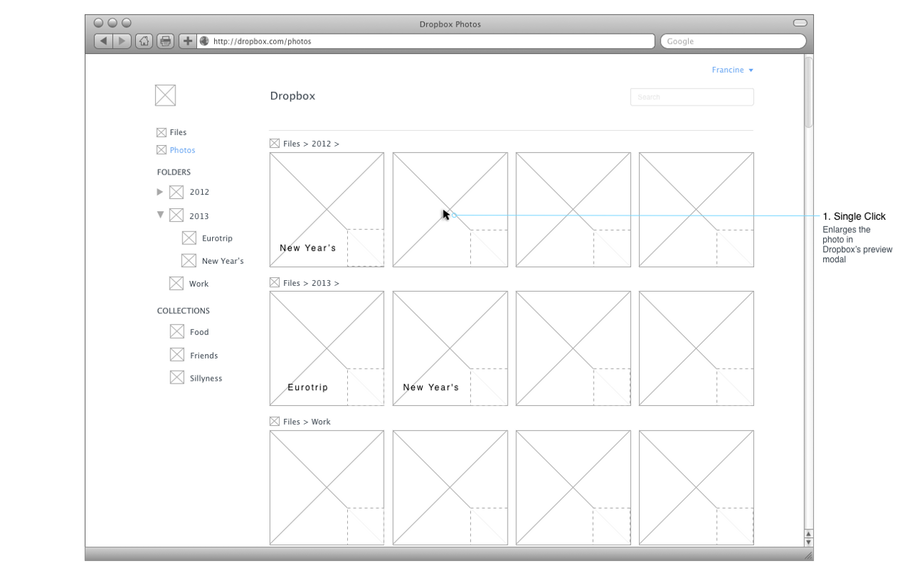Click the print icon in browser toolbar
The height and width of the screenshot is (574, 900).
coord(165,41)
